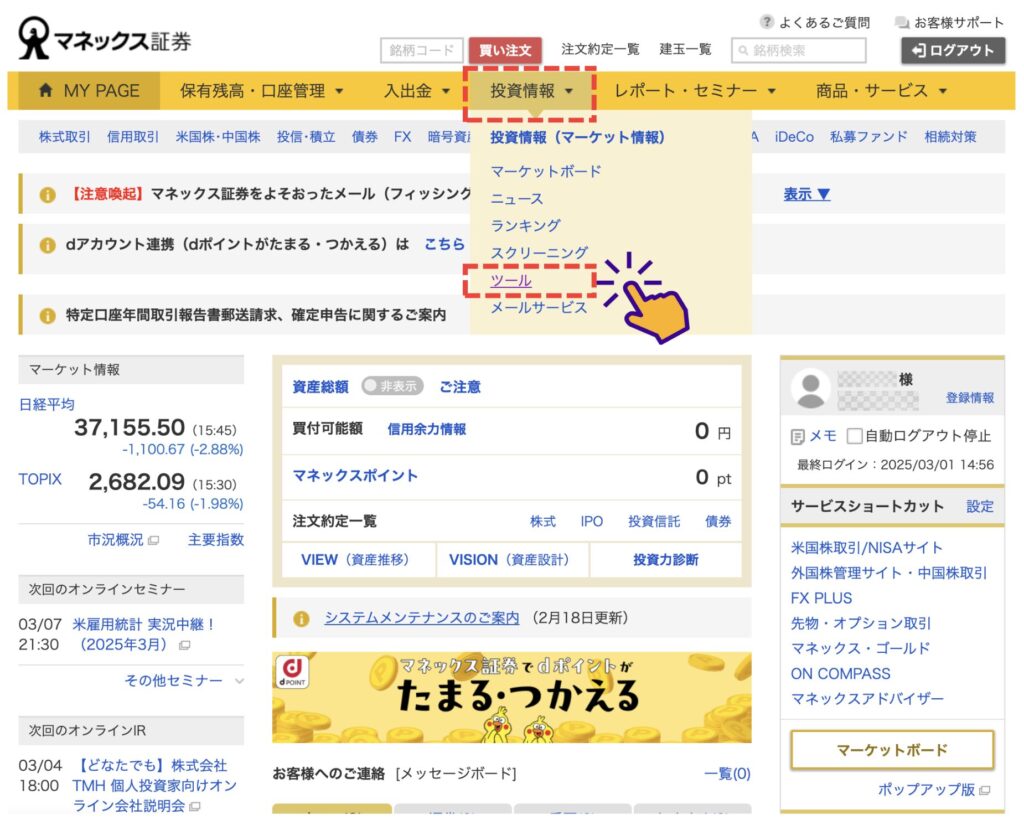The image size is (1024, 825).
Task: Click the info icon beside 【注意喚起】 notice
Action: [x=47, y=195]
